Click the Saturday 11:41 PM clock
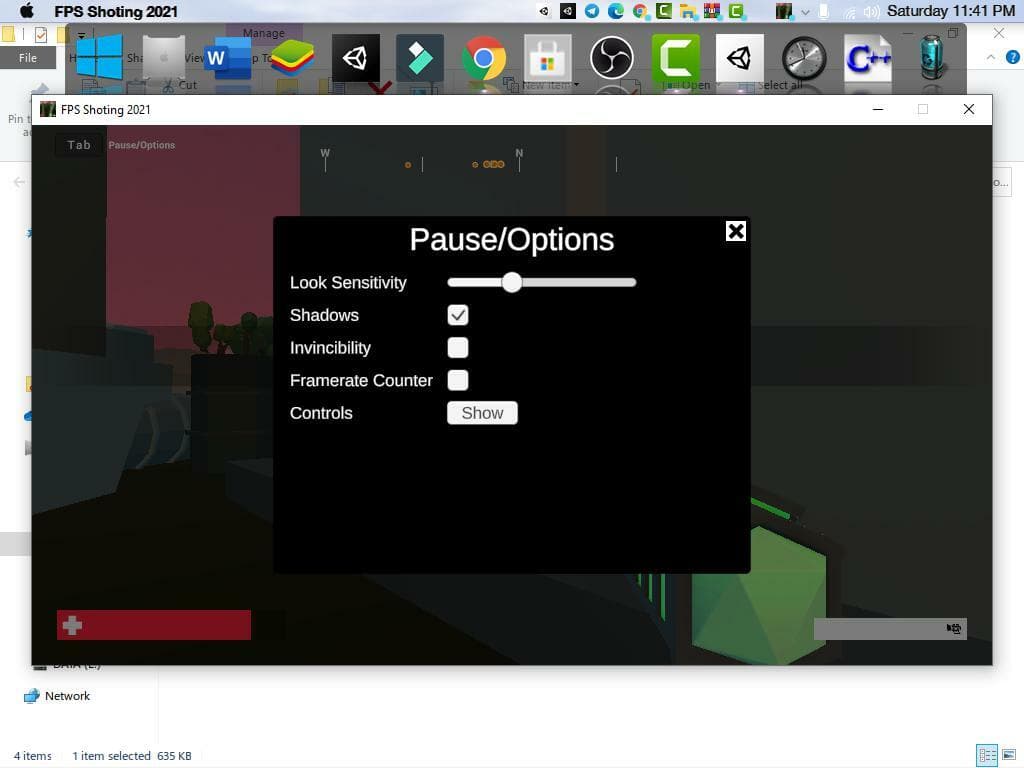This screenshot has height=768, width=1024. (950, 10)
